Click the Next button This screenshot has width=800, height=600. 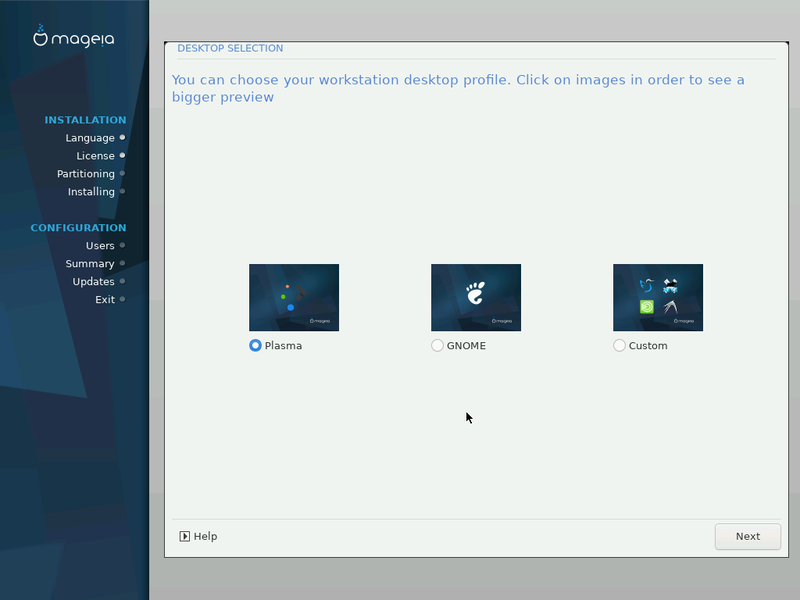(747, 536)
